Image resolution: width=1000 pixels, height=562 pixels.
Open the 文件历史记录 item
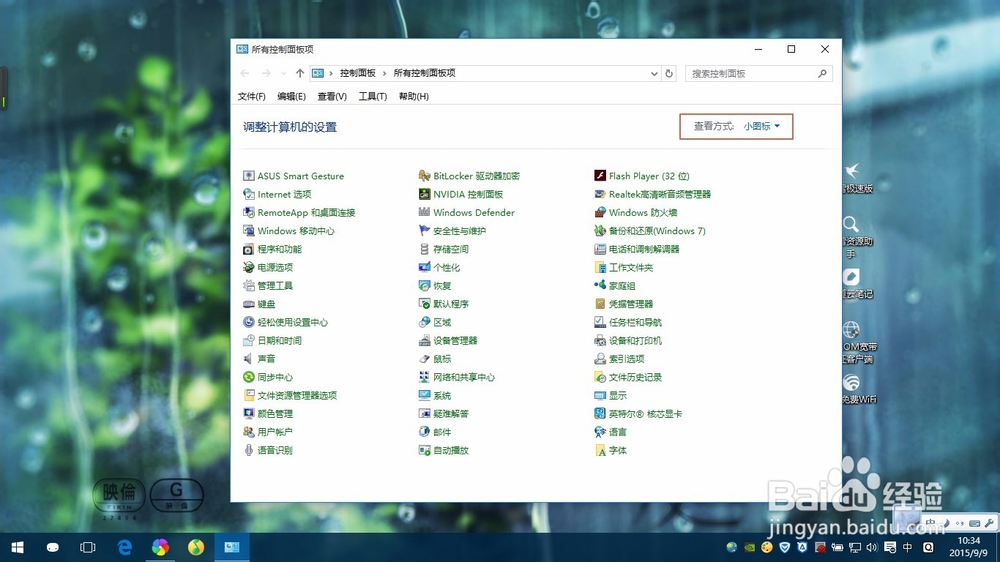pyautogui.click(x=635, y=377)
